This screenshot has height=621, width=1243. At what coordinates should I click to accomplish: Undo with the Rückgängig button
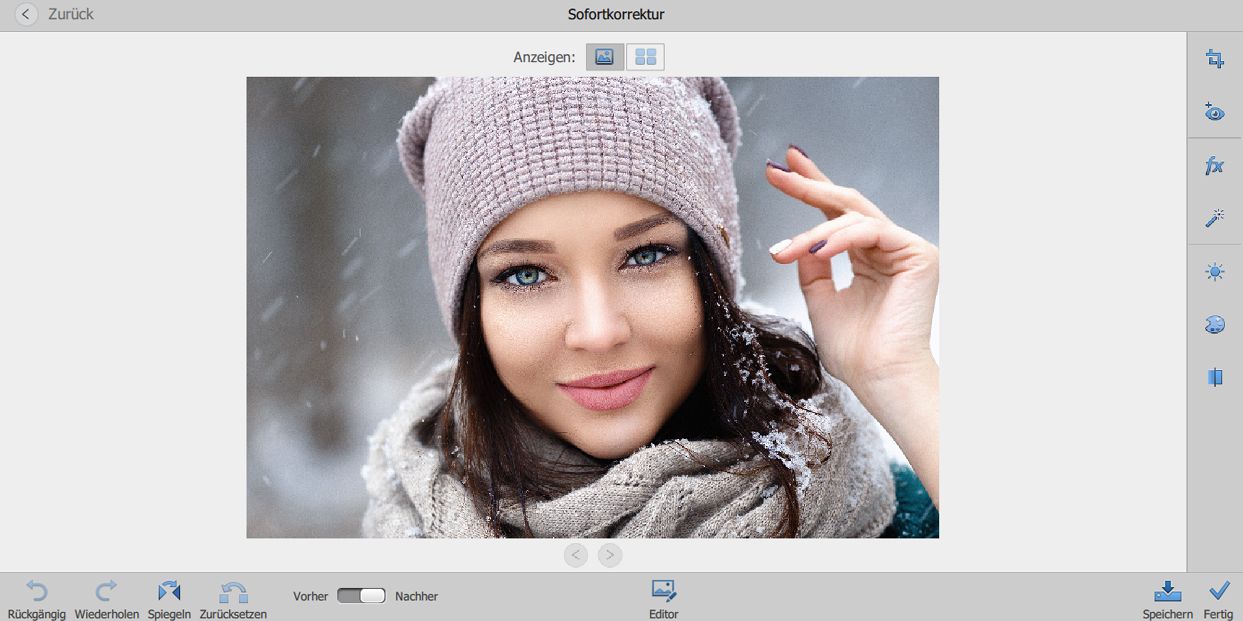37,600
